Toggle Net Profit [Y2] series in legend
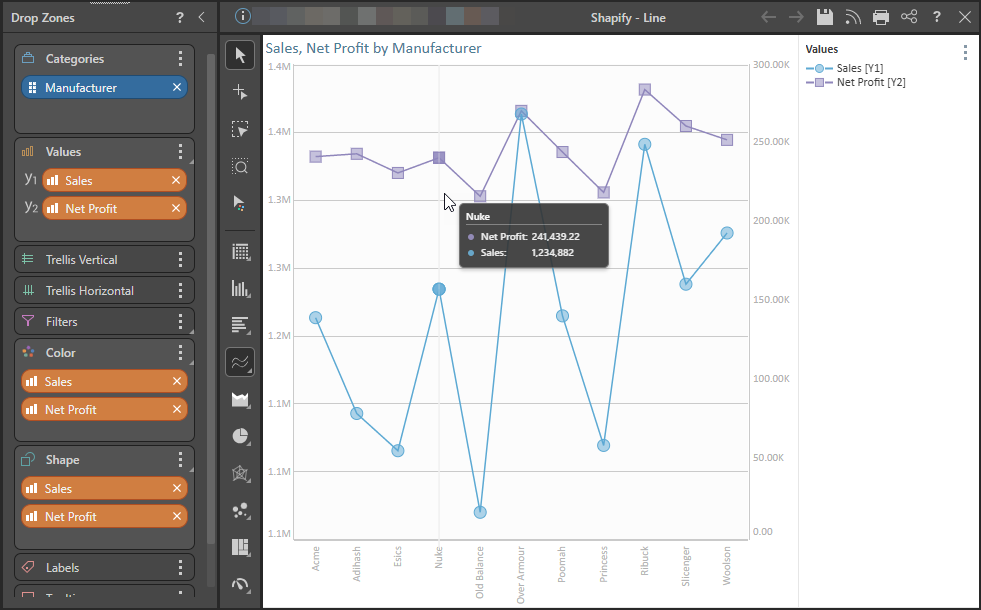 click(x=855, y=82)
